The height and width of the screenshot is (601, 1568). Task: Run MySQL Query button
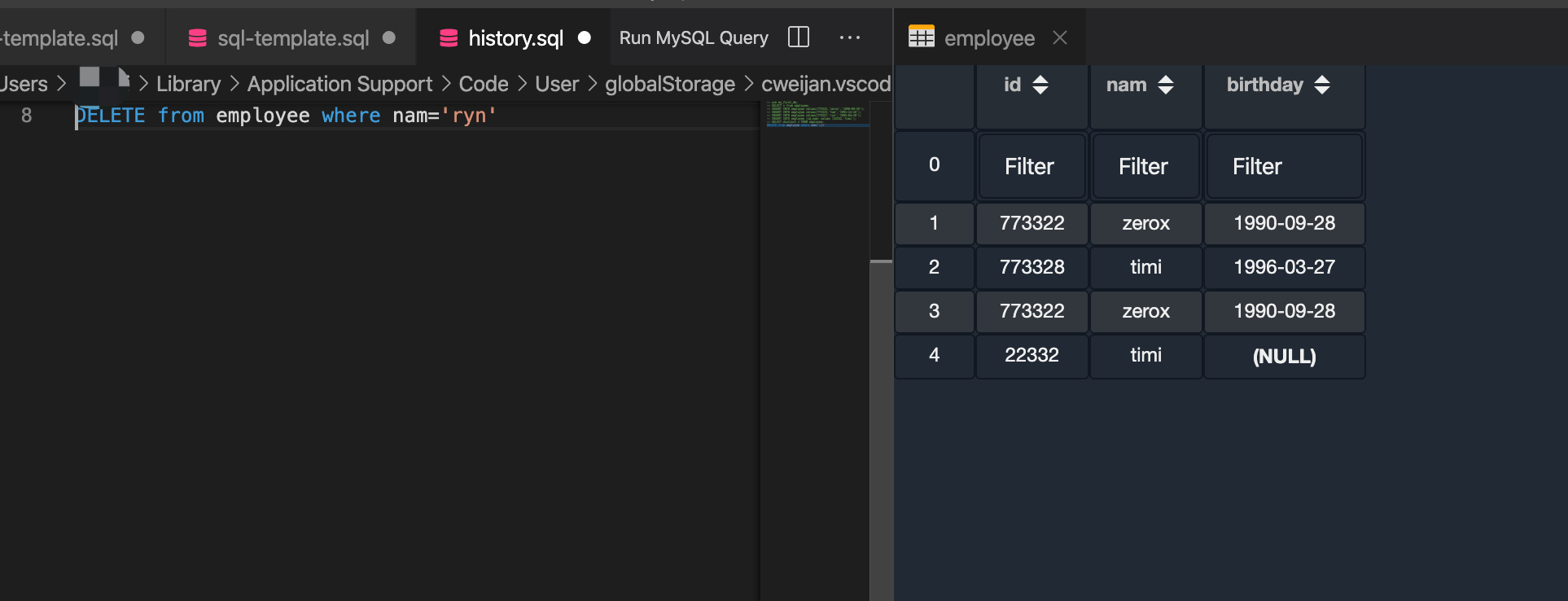click(x=694, y=38)
